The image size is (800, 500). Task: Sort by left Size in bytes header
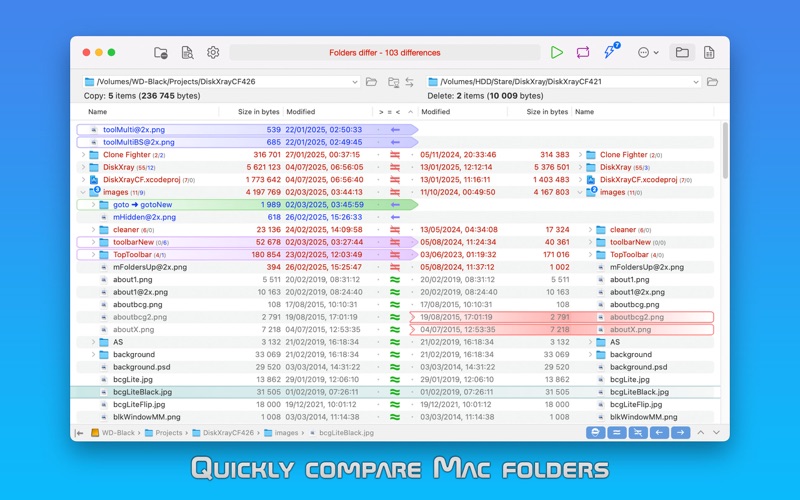[258, 112]
